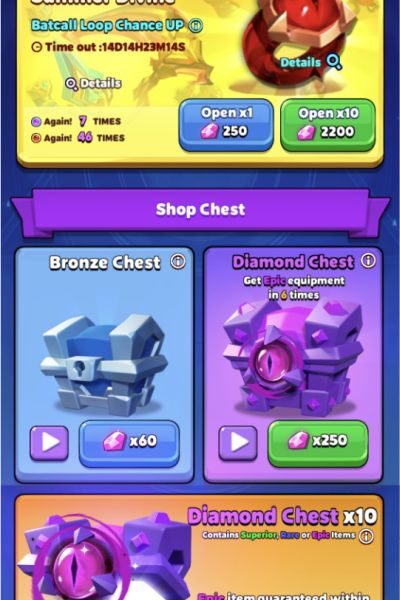Tap the Diamond Chest x10 info icon
This screenshot has height=600, width=400.
tap(366, 536)
